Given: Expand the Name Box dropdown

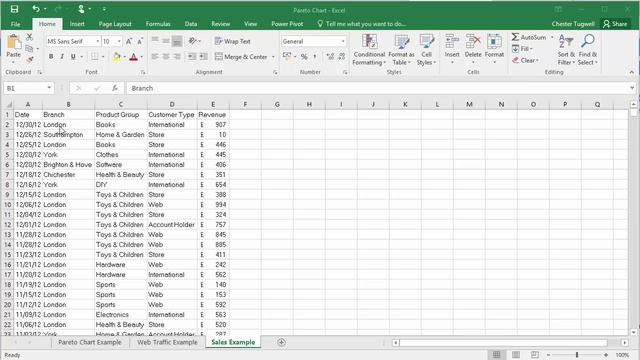Looking at the screenshot, I should pyautogui.click(x=49, y=88).
